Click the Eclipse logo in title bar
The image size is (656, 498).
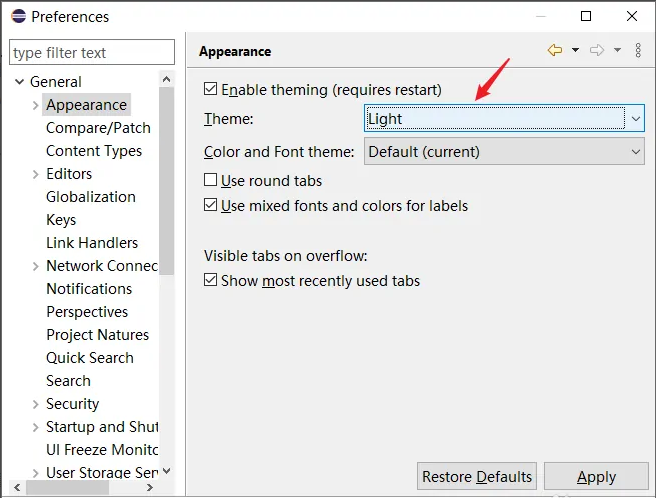coord(18,17)
